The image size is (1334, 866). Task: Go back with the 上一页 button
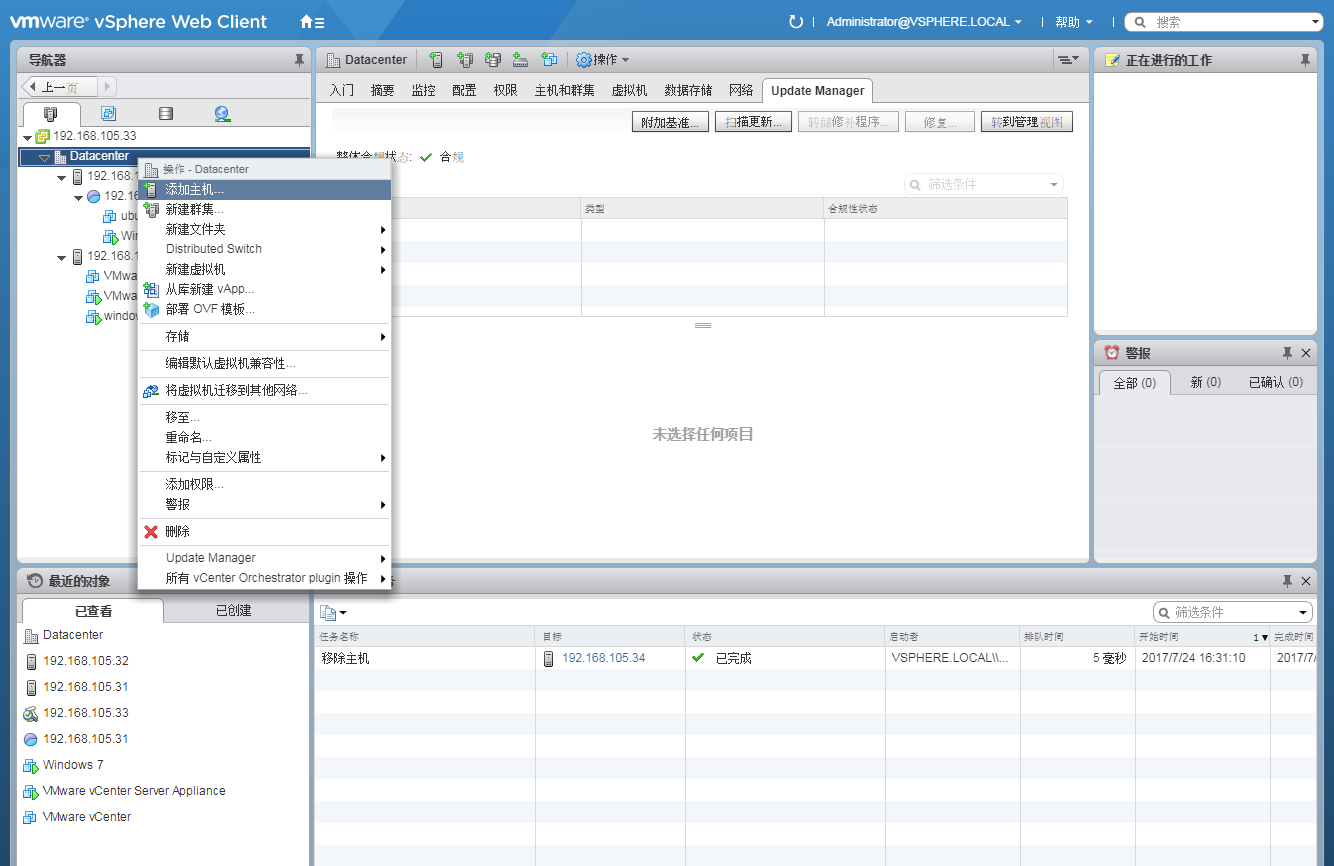pos(59,87)
